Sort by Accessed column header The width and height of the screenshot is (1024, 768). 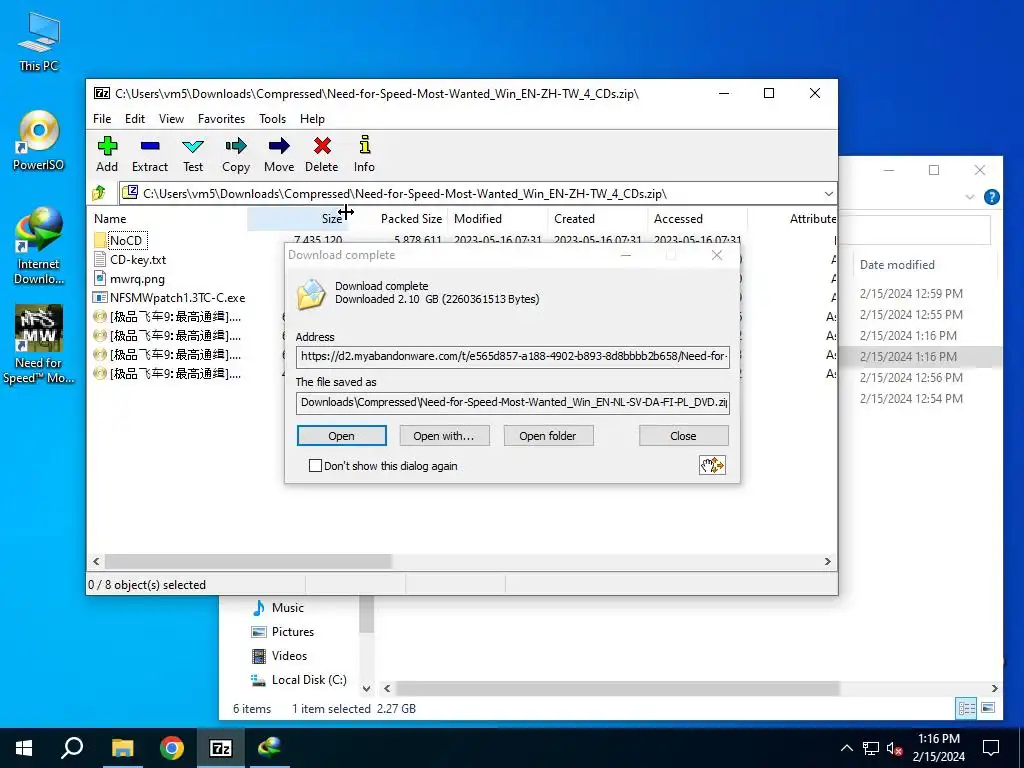coord(697,219)
